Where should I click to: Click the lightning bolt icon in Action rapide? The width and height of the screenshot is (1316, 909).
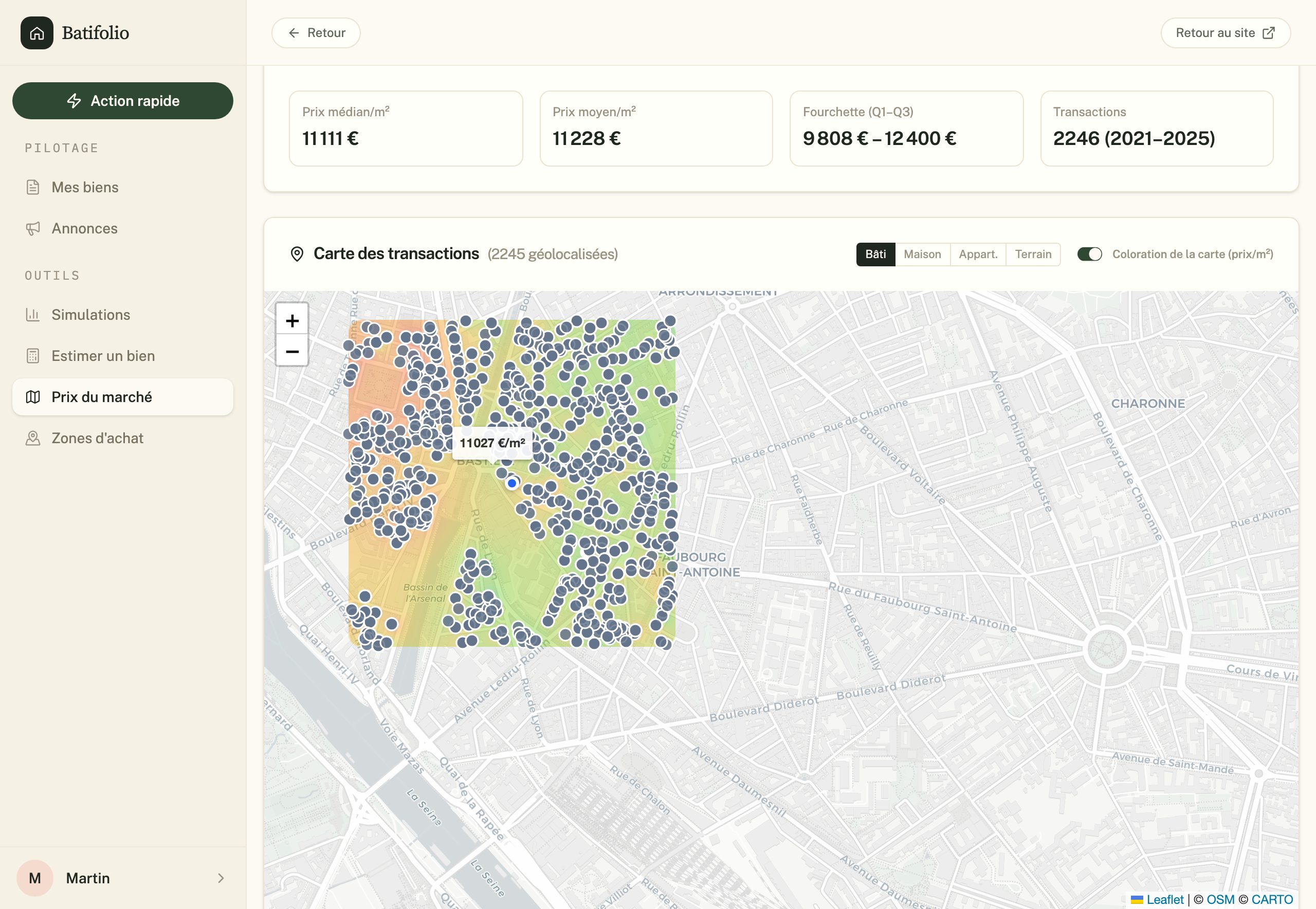click(74, 101)
